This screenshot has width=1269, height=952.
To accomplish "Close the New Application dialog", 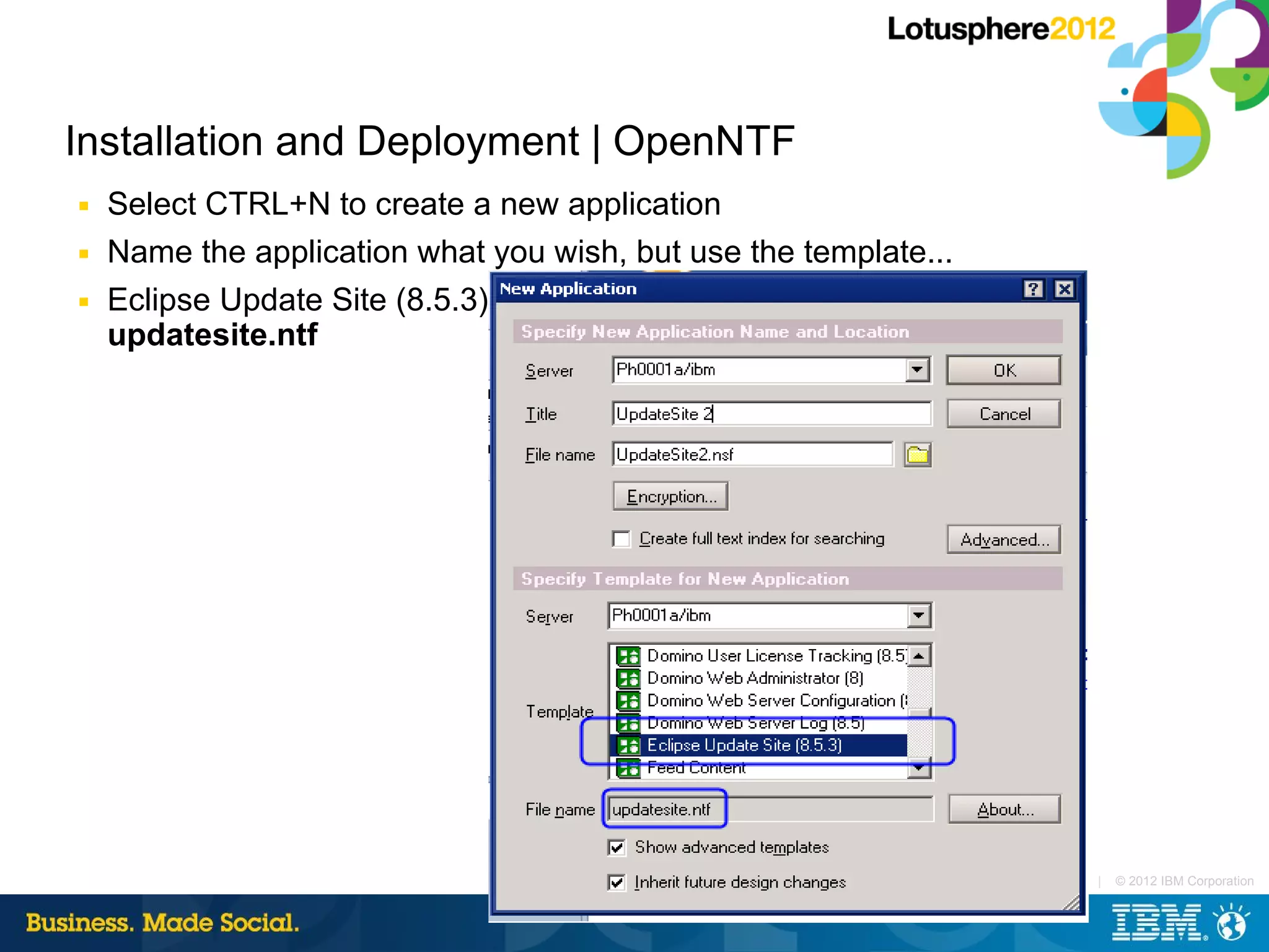I will point(1065,289).
